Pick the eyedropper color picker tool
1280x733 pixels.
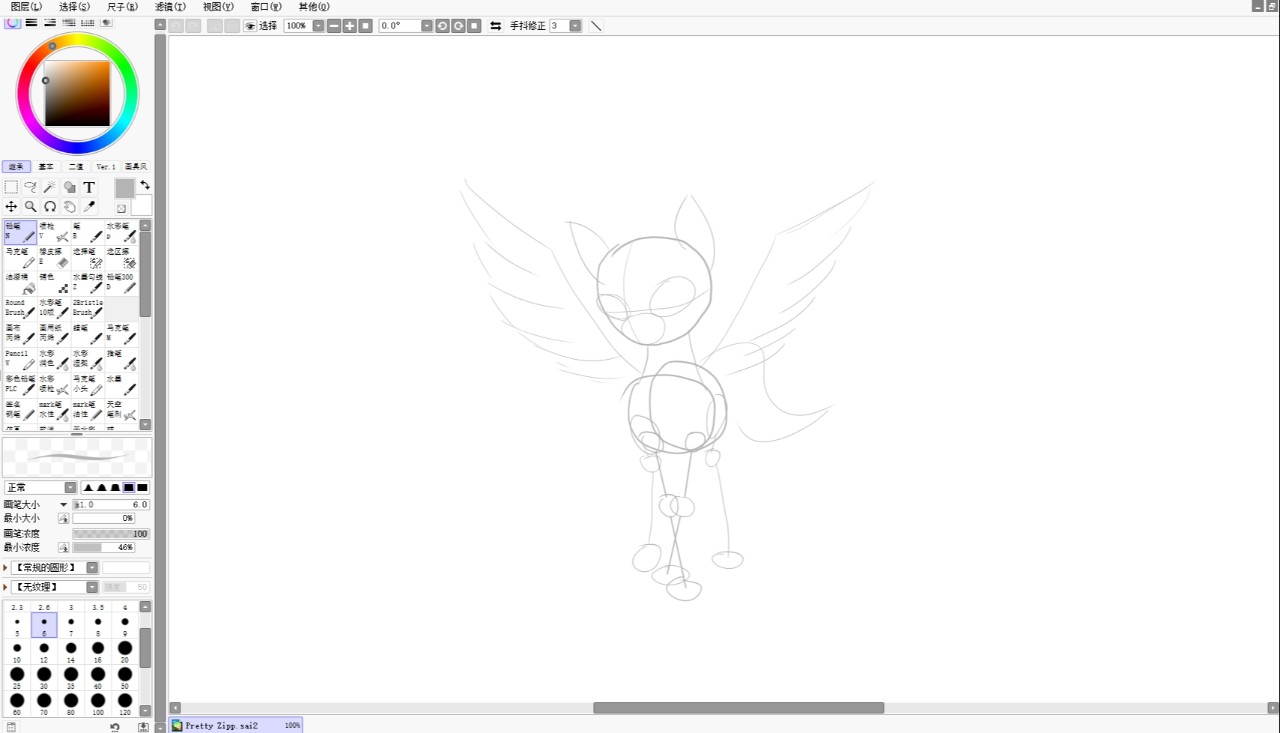point(89,207)
